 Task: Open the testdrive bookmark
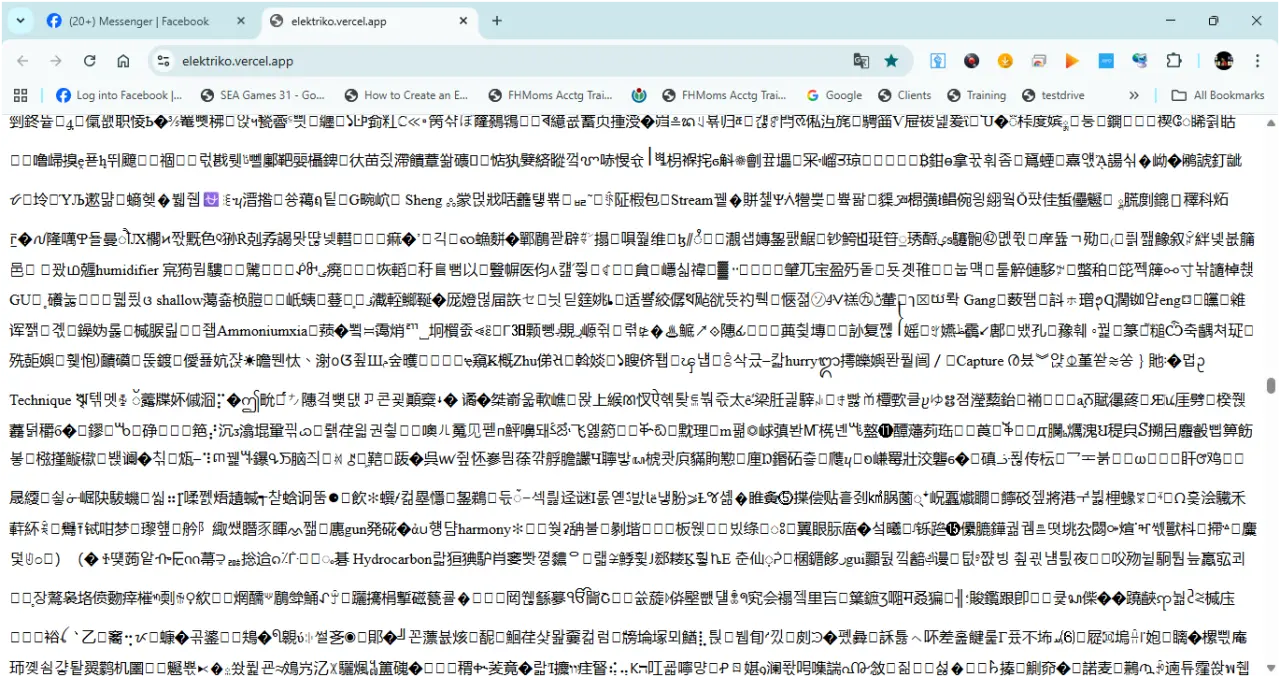pos(1053,95)
